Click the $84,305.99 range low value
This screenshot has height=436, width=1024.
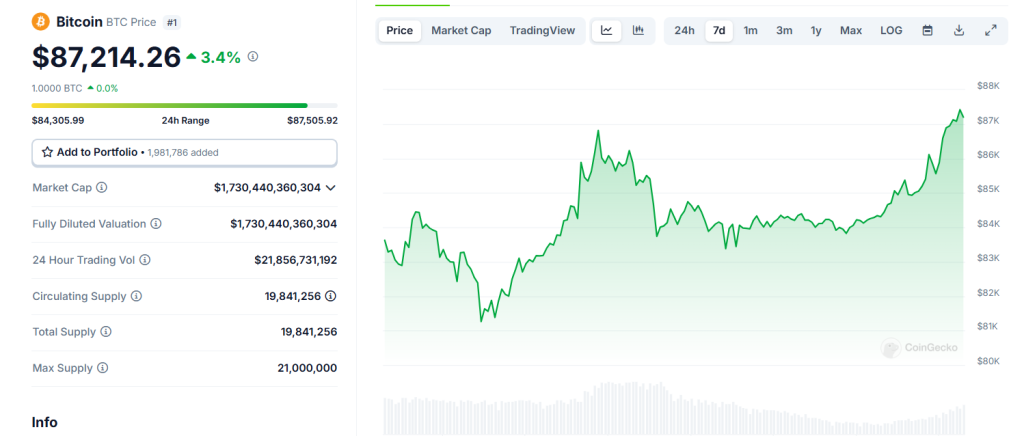tap(58, 121)
